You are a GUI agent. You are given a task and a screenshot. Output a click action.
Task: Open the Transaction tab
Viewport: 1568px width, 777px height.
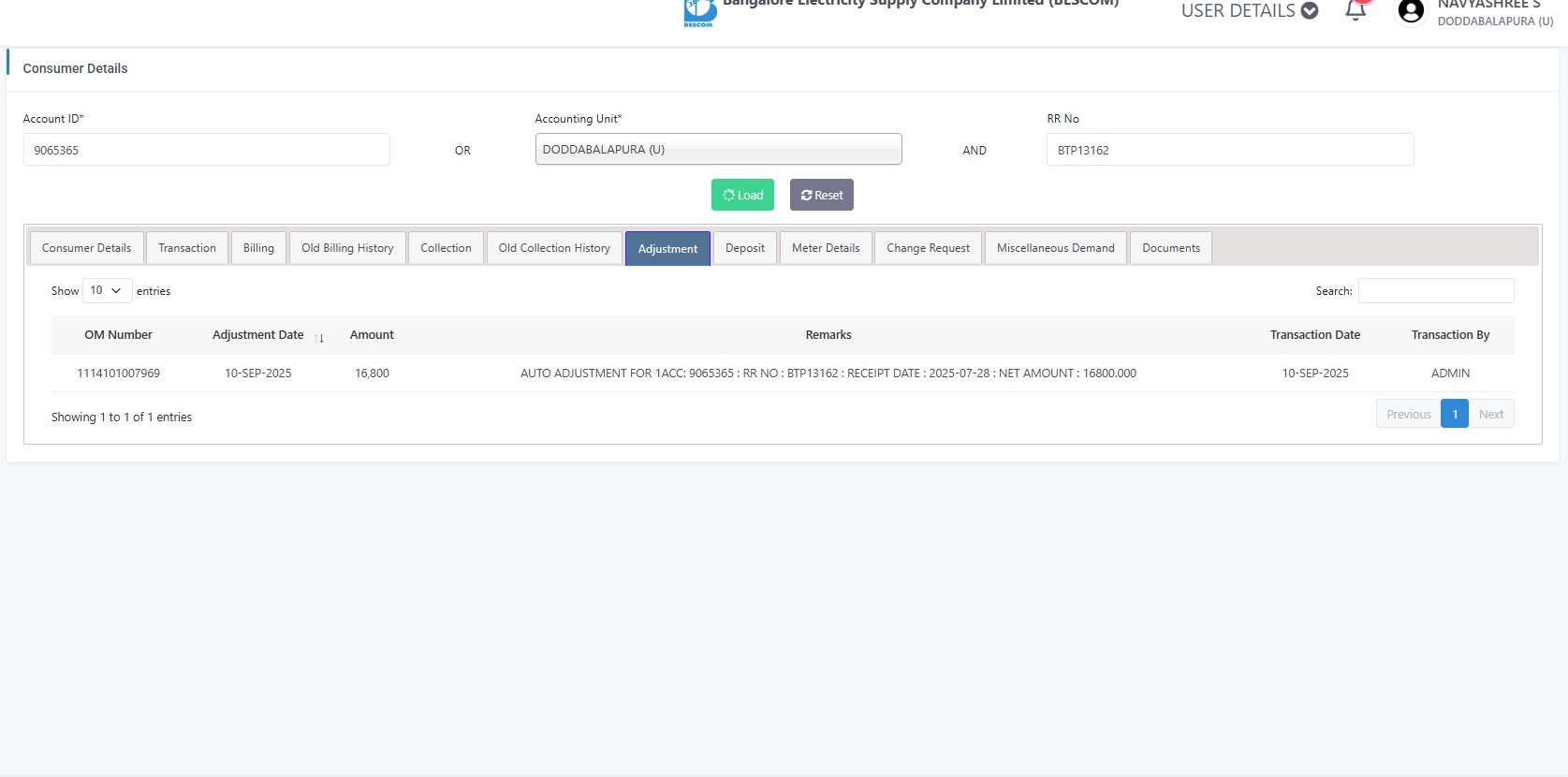(x=187, y=248)
